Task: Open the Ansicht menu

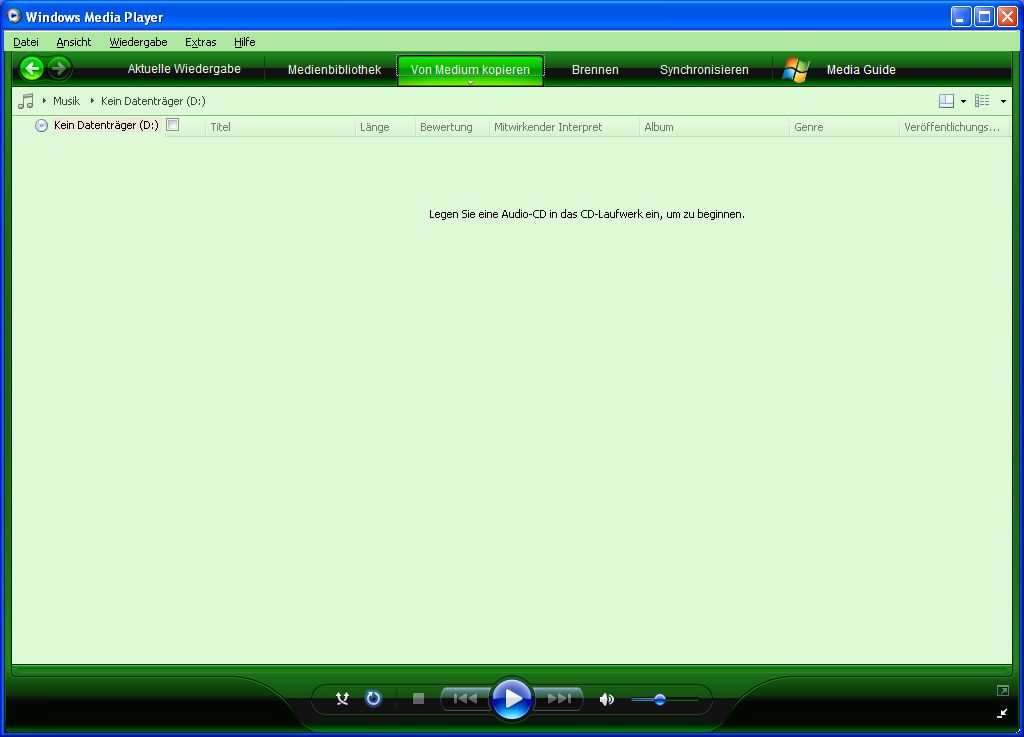Action: click(x=74, y=42)
